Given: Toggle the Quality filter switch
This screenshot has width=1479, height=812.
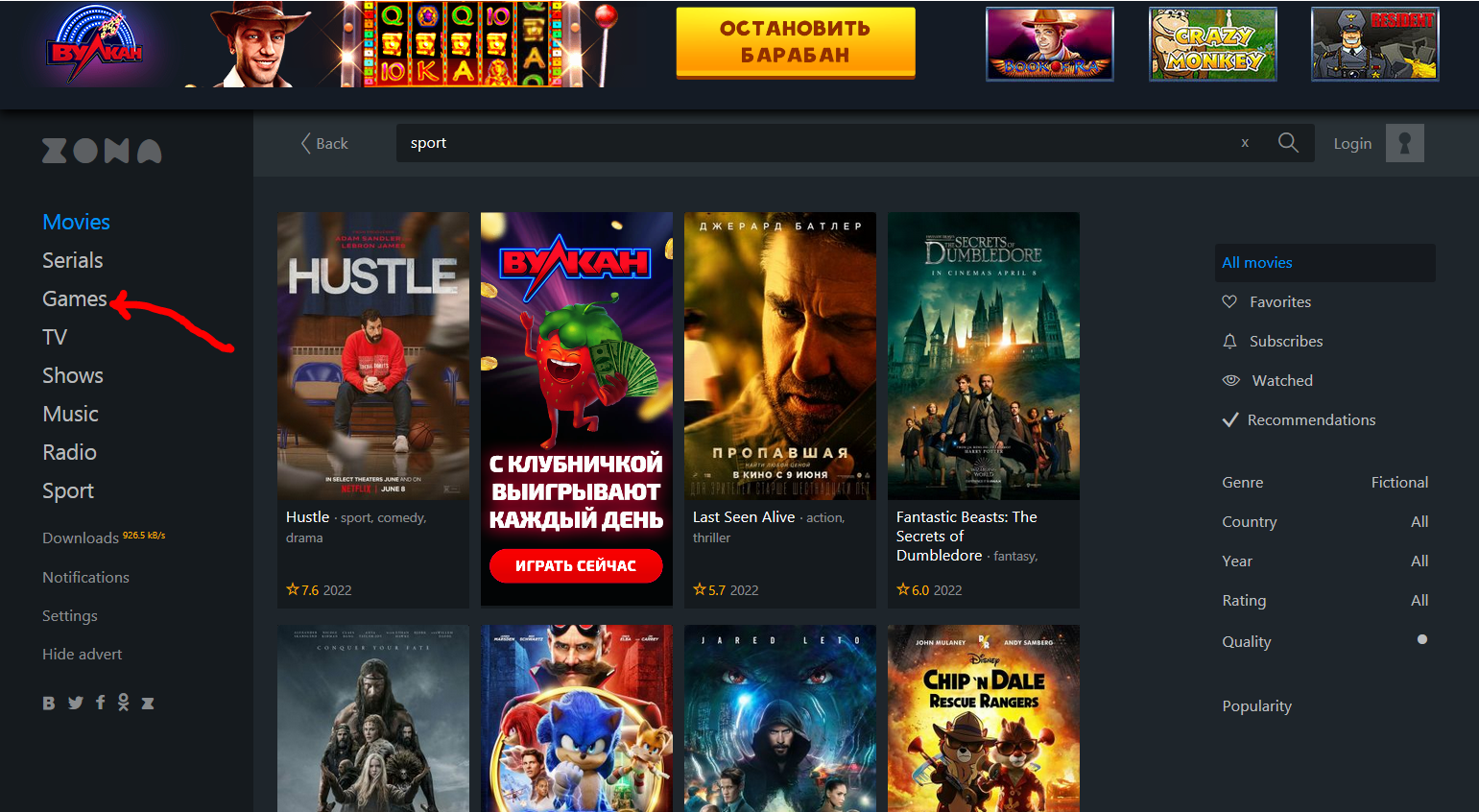Looking at the screenshot, I should pos(1422,639).
